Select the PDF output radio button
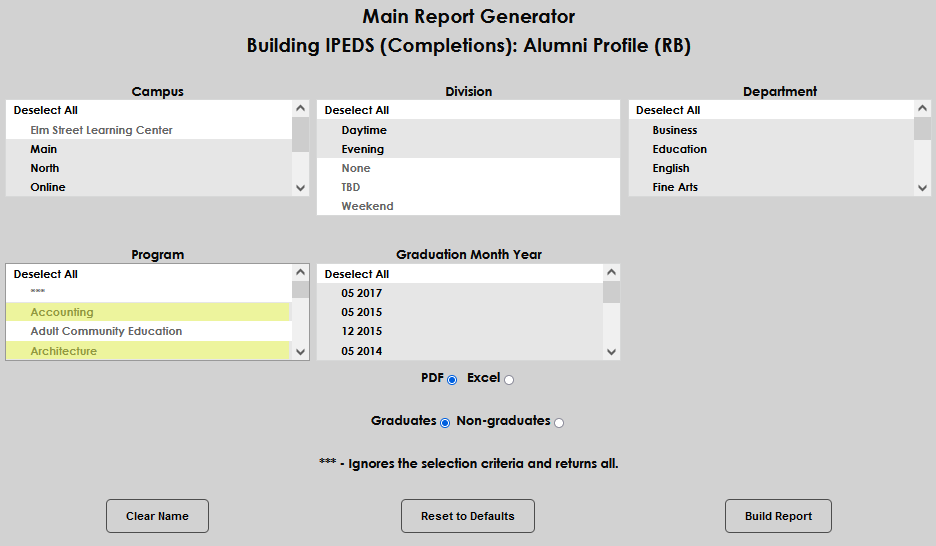Viewport: 936px width, 546px height. 452,380
